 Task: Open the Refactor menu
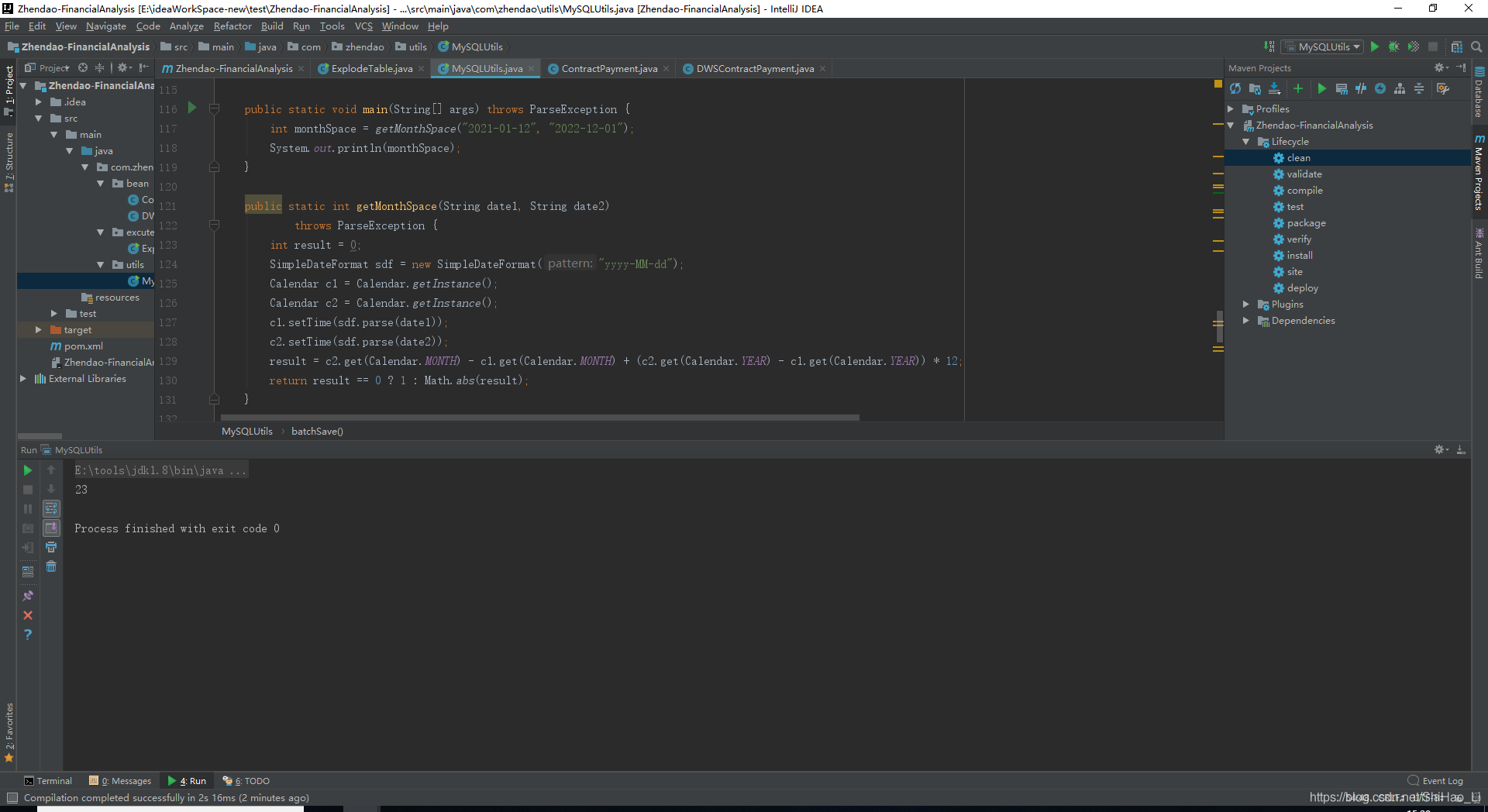point(232,26)
